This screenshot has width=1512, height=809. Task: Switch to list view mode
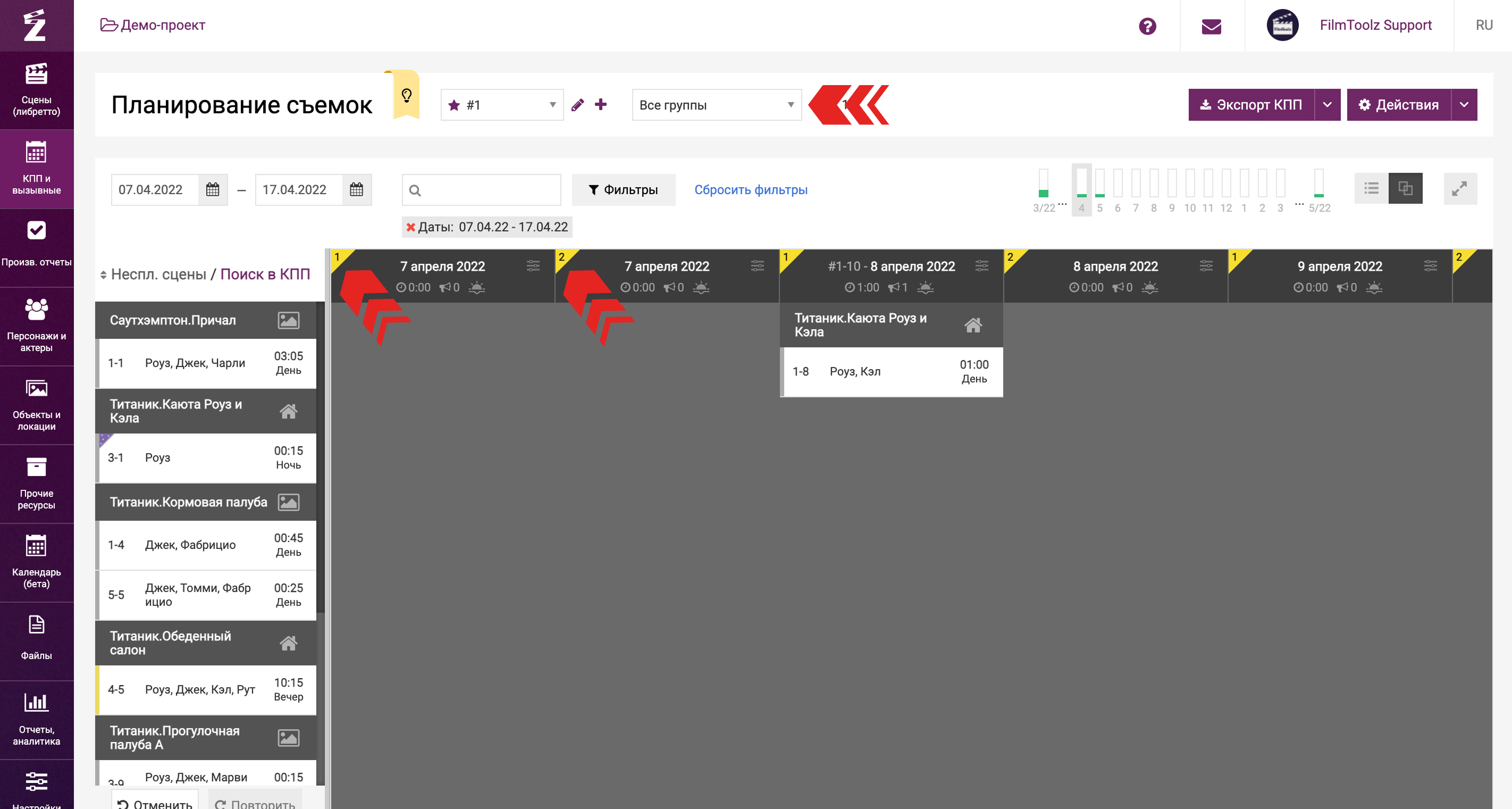click(x=1371, y=188)
